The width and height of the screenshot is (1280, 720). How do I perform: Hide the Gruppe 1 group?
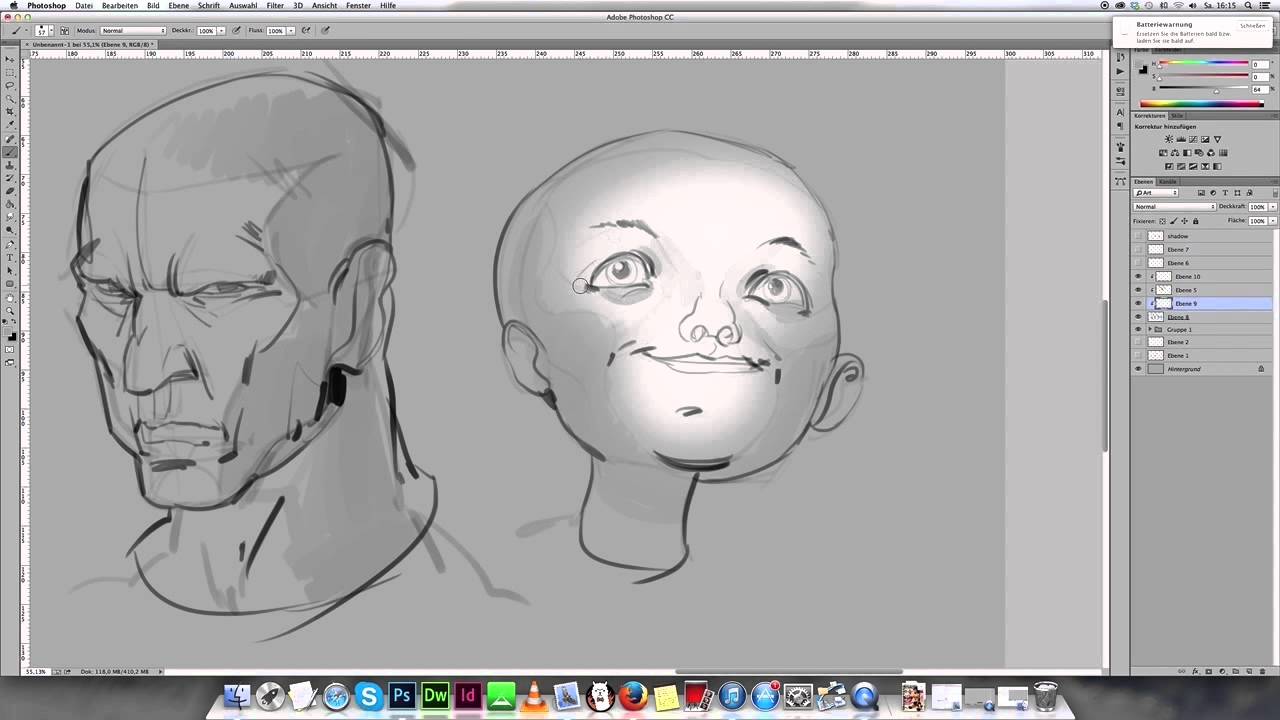[1138, 329]
